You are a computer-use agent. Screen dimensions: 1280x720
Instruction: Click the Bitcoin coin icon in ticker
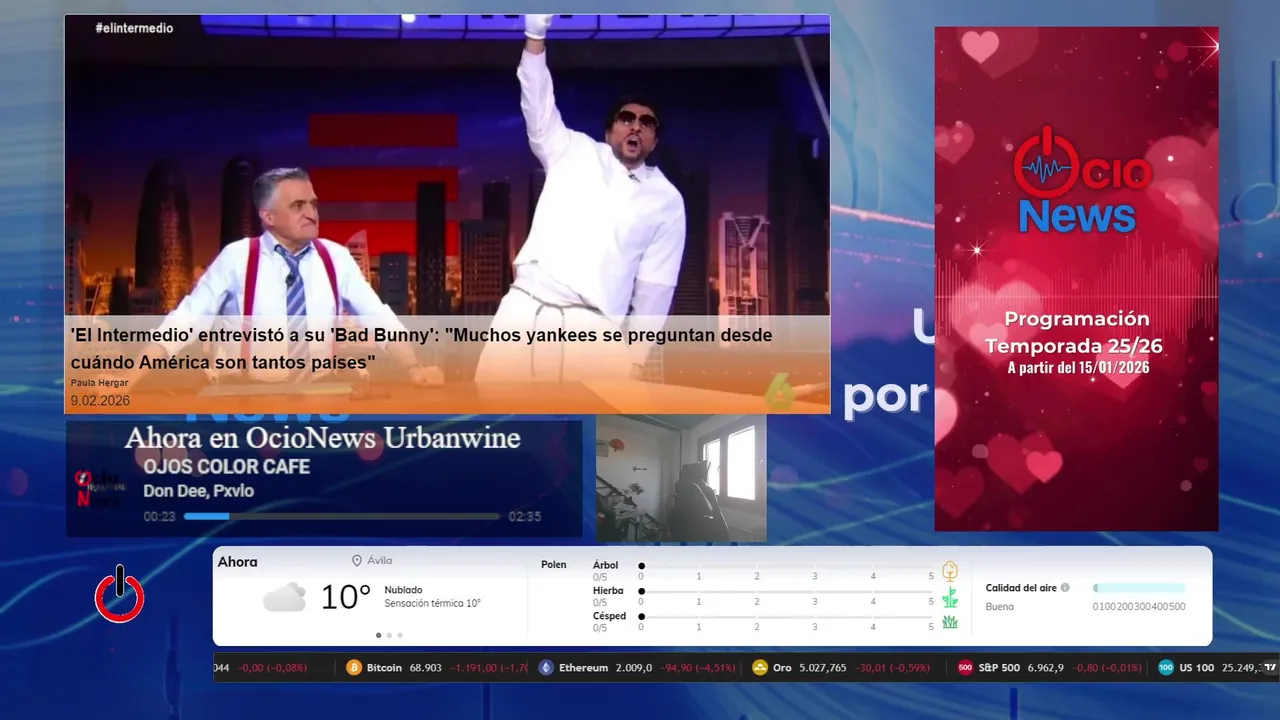tap(354, 667)
